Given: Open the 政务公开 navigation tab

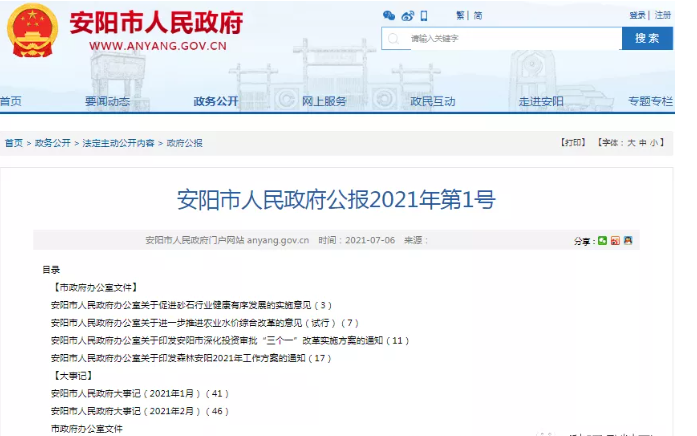Looking at the screenshot, I should tap(216, 101).
